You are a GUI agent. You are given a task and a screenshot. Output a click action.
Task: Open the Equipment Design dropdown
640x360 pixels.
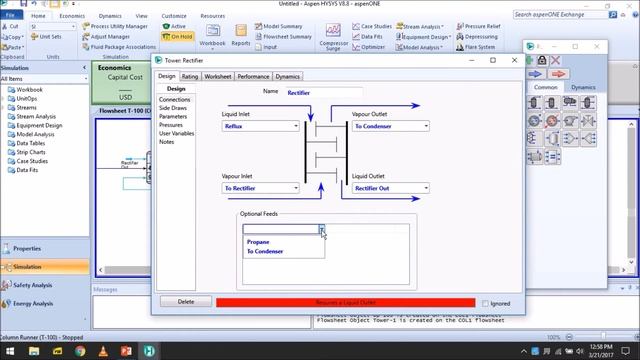[424, 37]
